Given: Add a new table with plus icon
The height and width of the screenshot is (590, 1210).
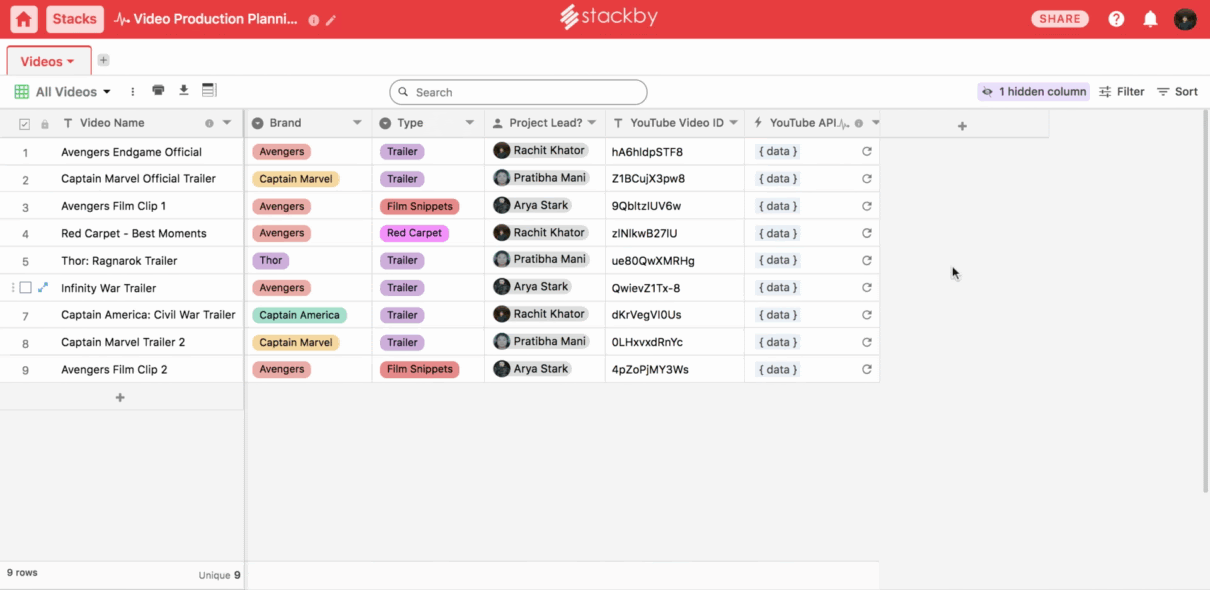Looking at the screenshot, I should coord(103,60).
